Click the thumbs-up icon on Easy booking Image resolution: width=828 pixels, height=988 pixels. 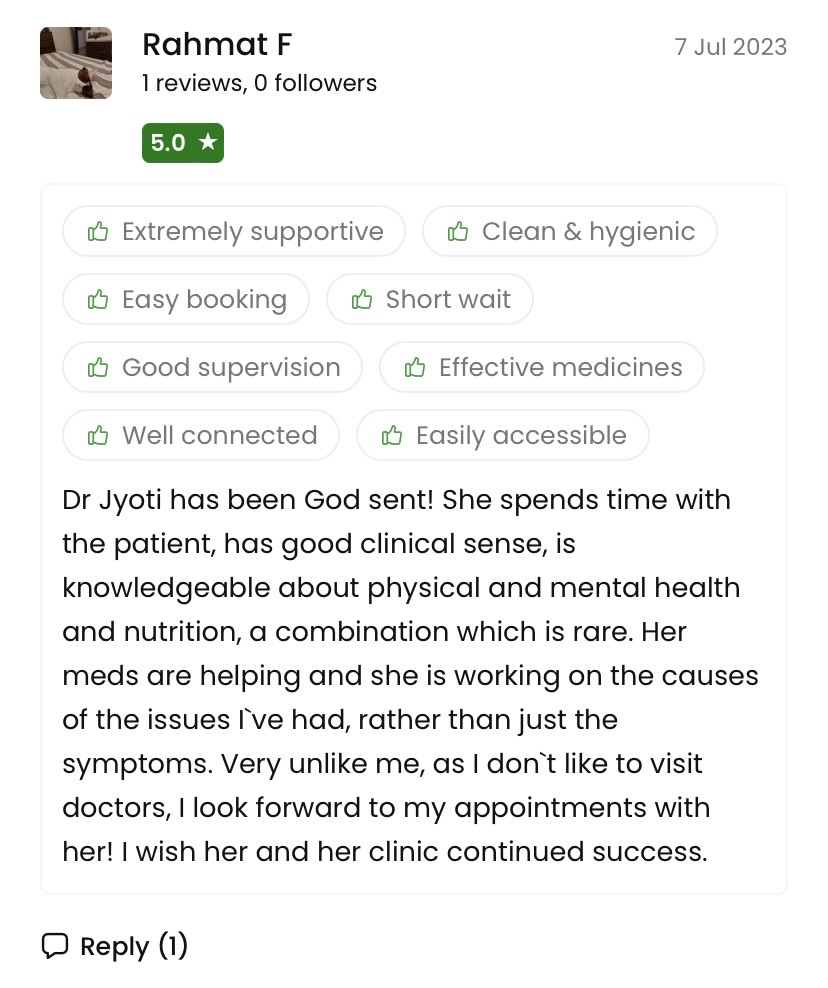click(98, 300)
